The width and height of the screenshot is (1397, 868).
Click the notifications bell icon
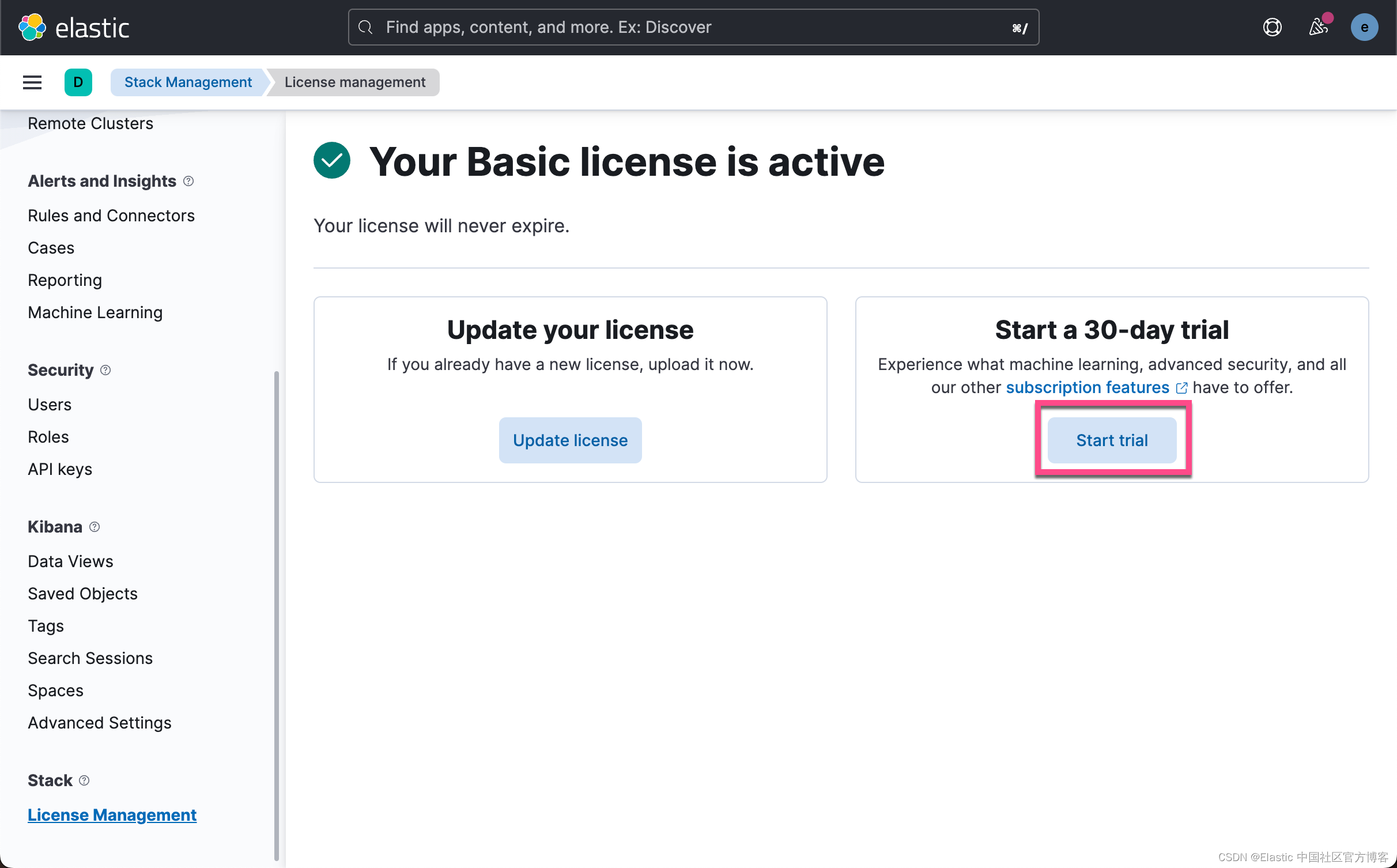[x=1319, y=27]
